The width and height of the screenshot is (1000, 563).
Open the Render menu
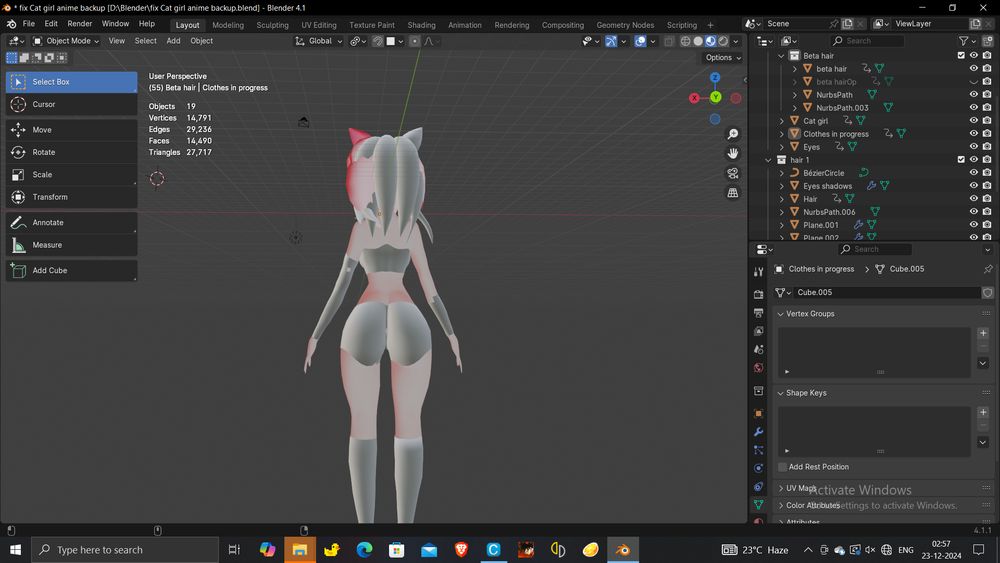80,23
